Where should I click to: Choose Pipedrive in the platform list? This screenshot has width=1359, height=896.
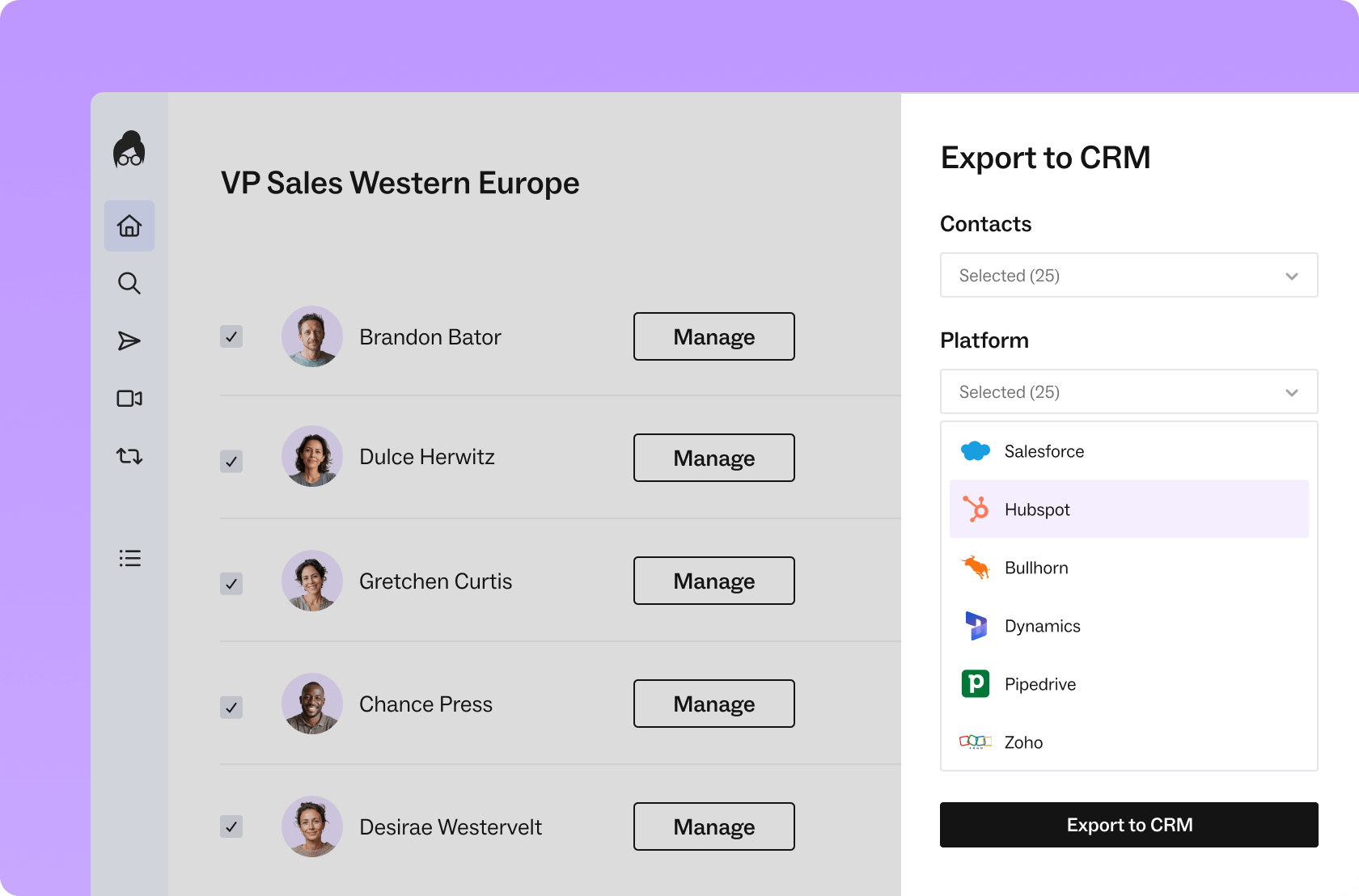(1039, 684)
